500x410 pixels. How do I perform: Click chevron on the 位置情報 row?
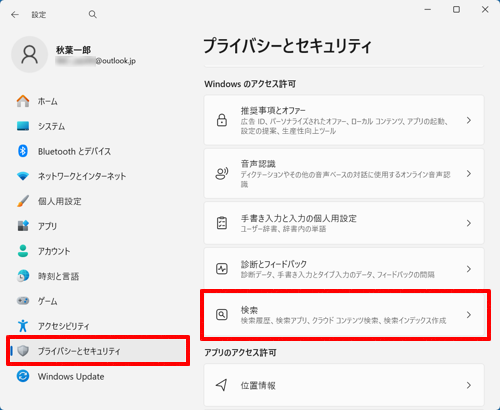tap(469, 385)
